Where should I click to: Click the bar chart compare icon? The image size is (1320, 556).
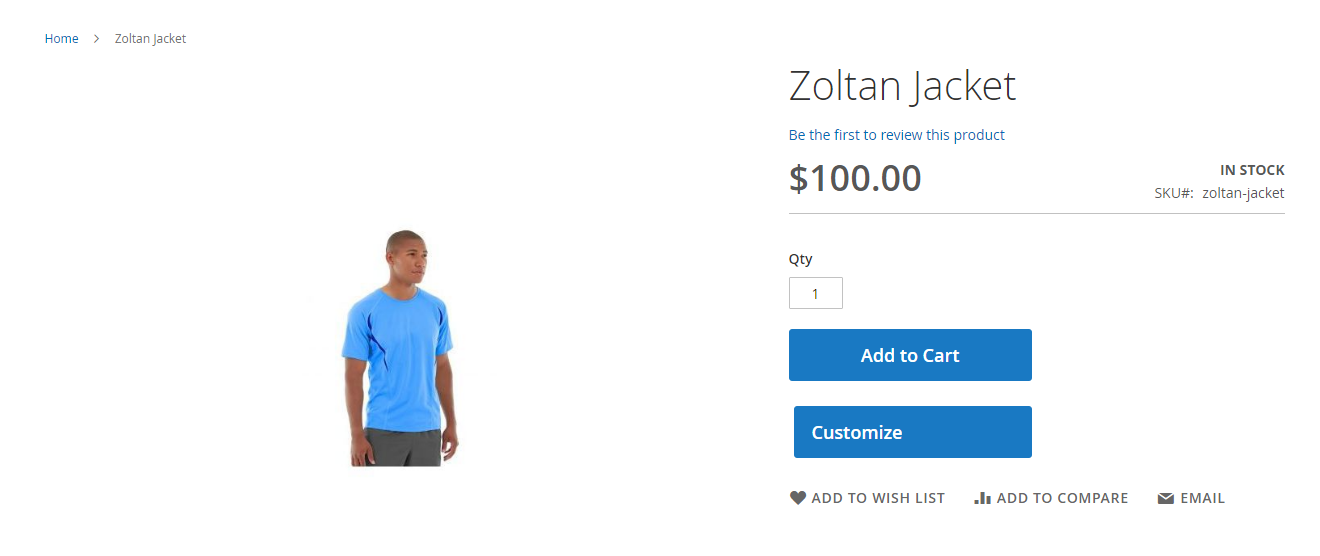982,498
